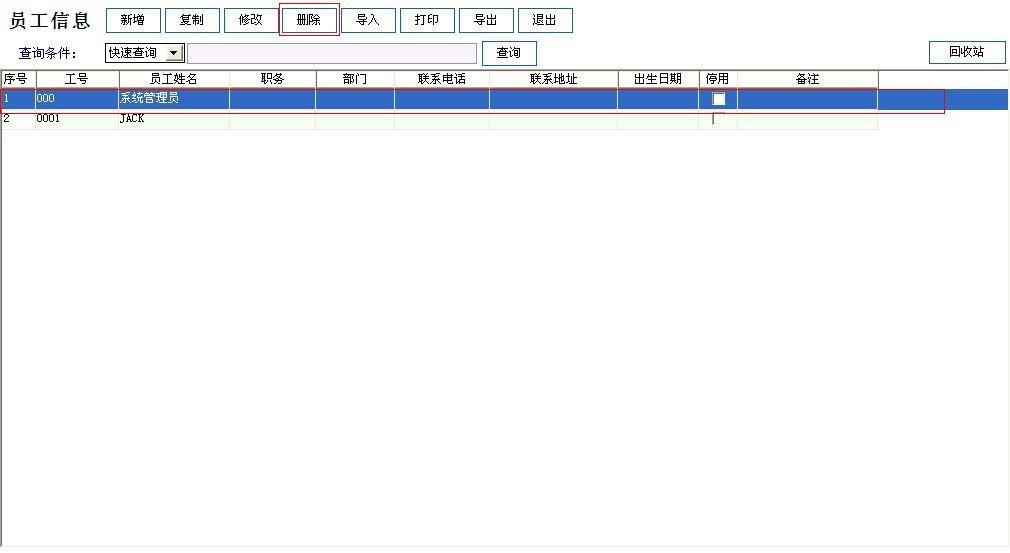Sort by 工号 column header
Screen dimensions: 1010x553
[77, 79]
